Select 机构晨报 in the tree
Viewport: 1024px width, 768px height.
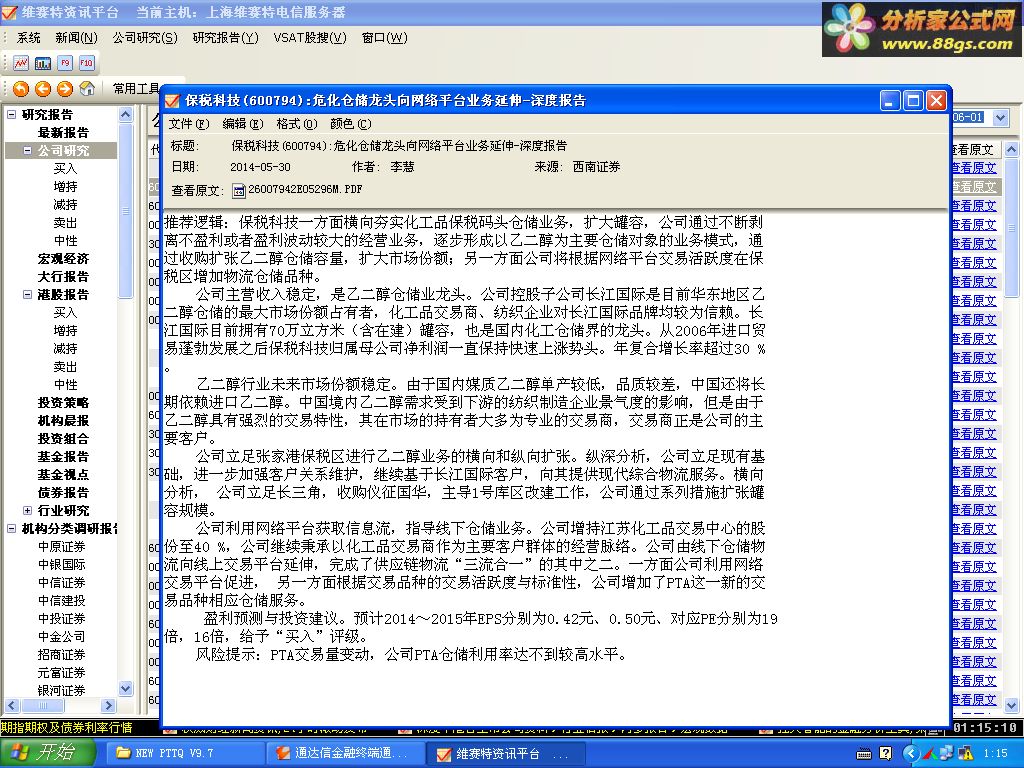pyautogui.click(x=63, y=421)
